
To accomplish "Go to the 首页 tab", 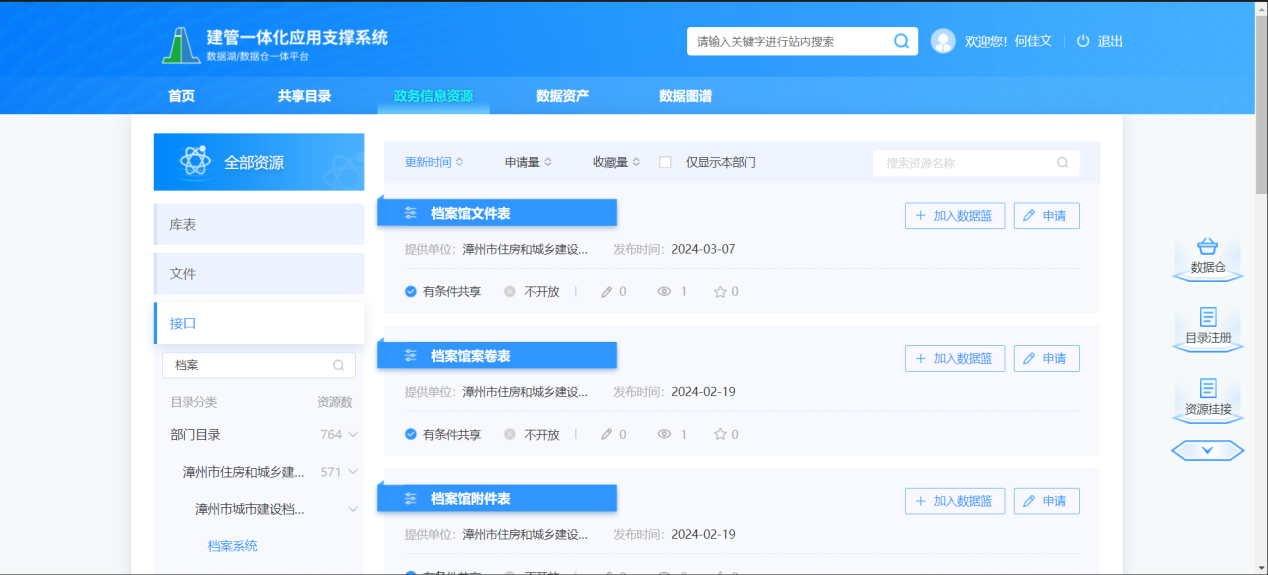I will click(x=181, y=96).
